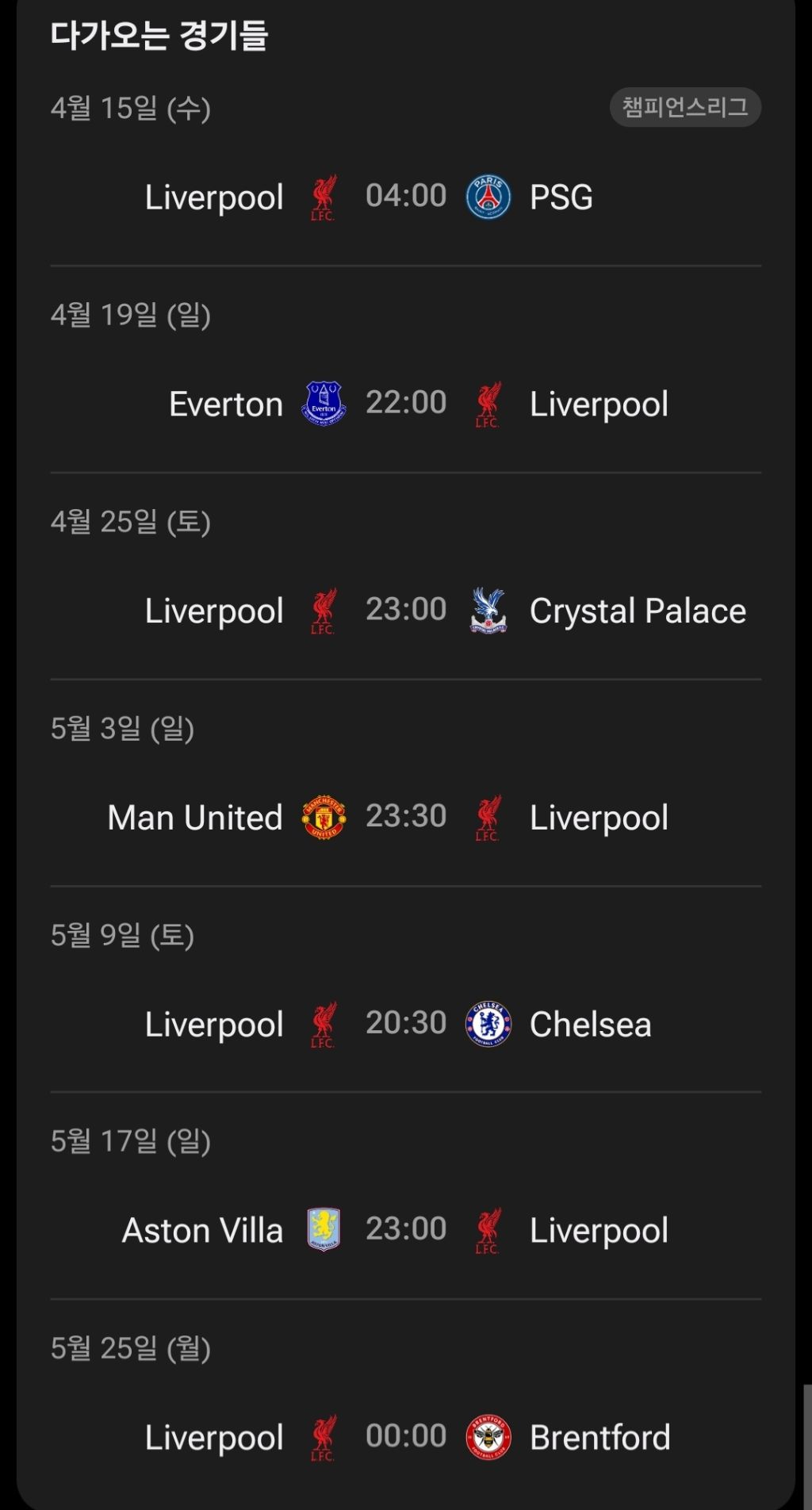Tap the Aston Villa crest
The width and height of the screenshot is (812, 1510).
coord(324,1230)
